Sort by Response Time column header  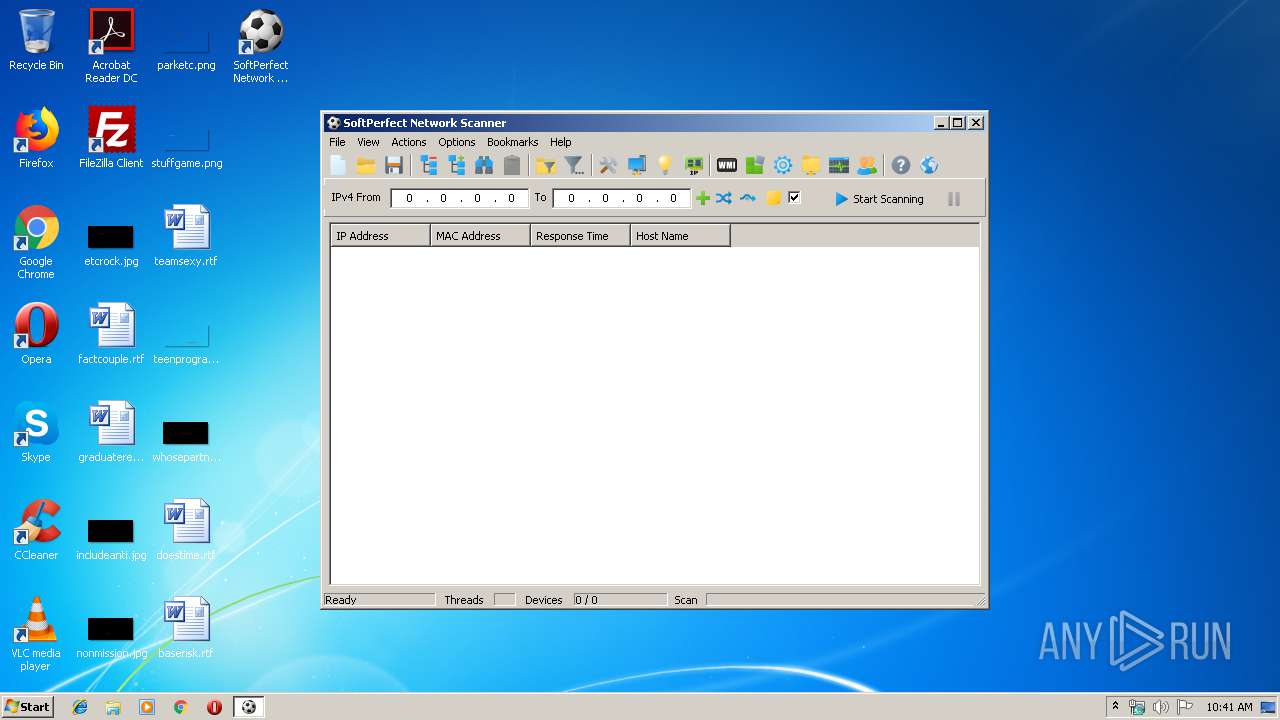[581, 236]
